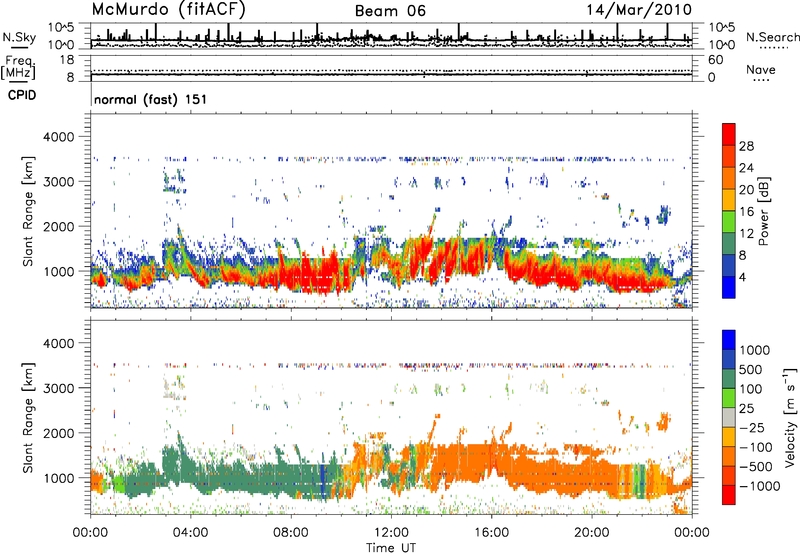Click the "-1000" tick on Velocity scale

pyautogui.click(x=760, y=486)
